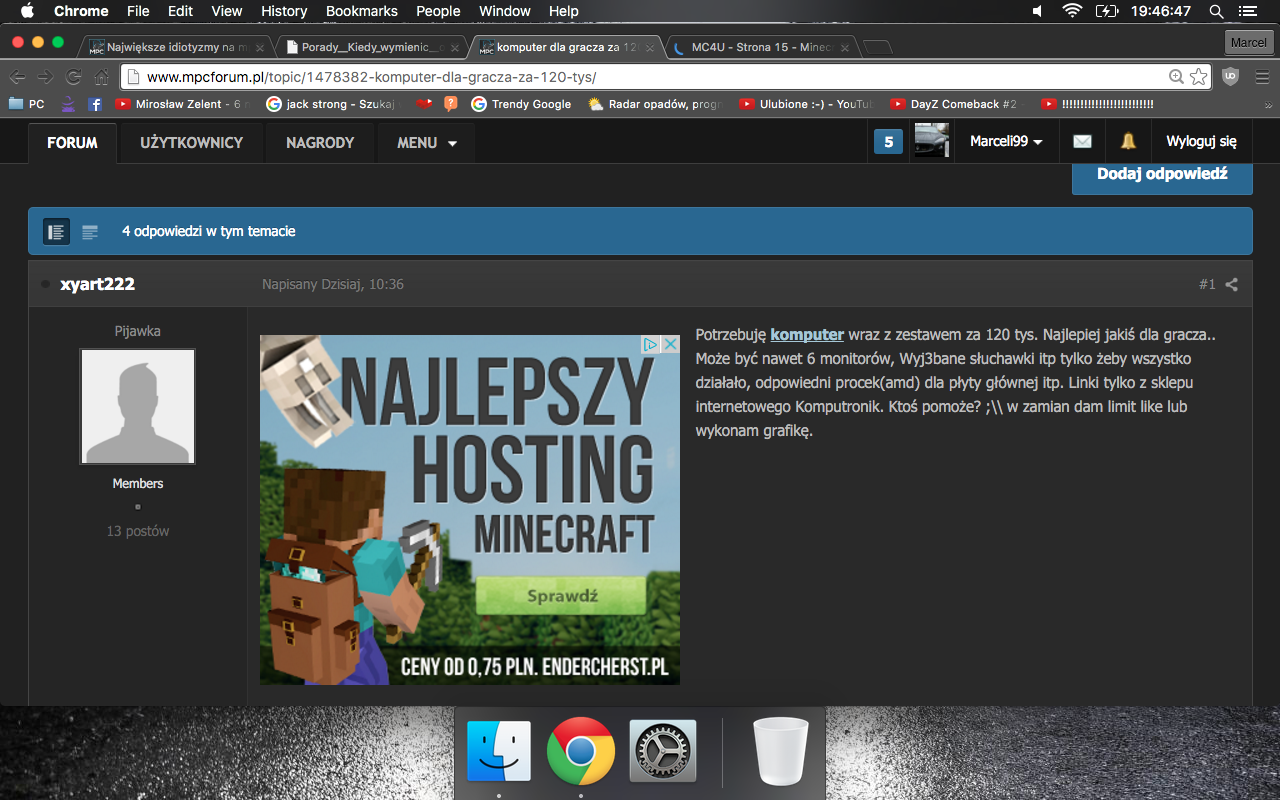The height and width of the screenshot is (800, 1280).
Task: Share post #1 with share icon
Action: 1232,284
